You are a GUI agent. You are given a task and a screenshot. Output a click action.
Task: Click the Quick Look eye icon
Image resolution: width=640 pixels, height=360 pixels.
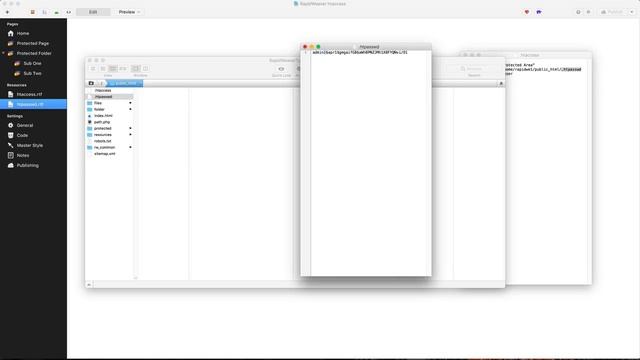tap(281, 69)
